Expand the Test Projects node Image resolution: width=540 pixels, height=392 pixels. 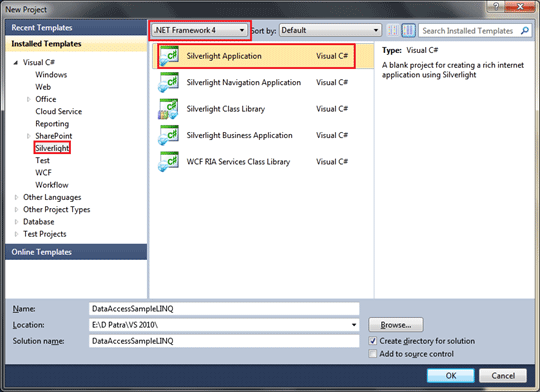[16, 234]
